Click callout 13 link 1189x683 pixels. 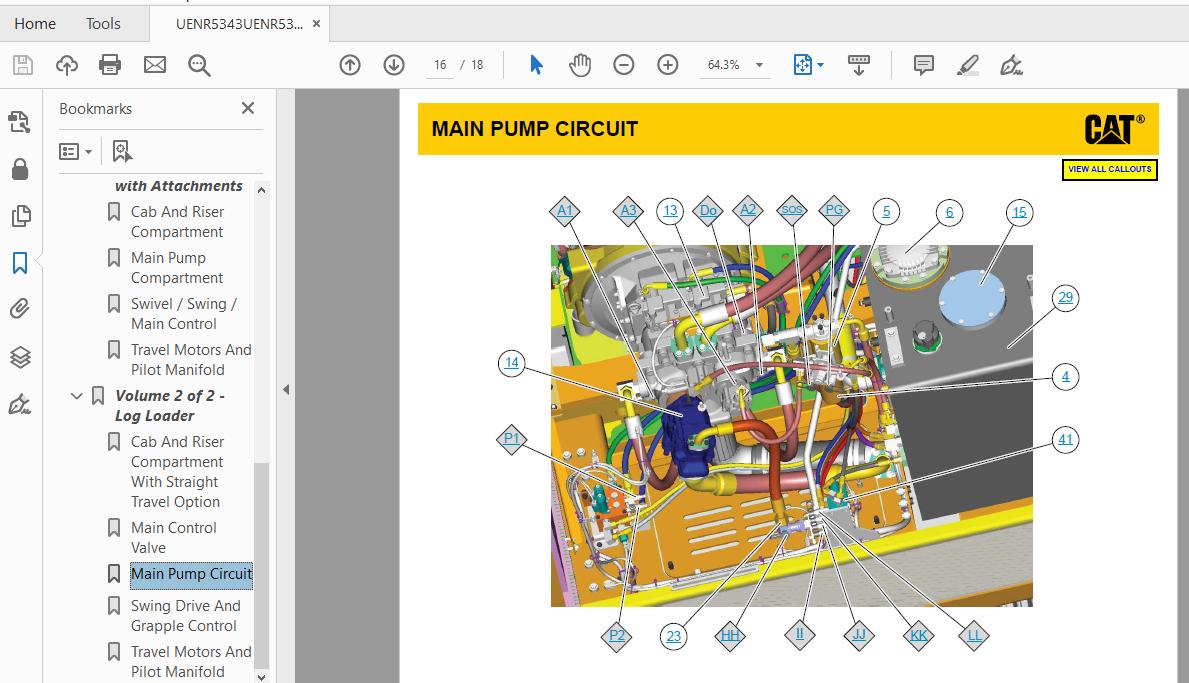[x=670, y=211]
